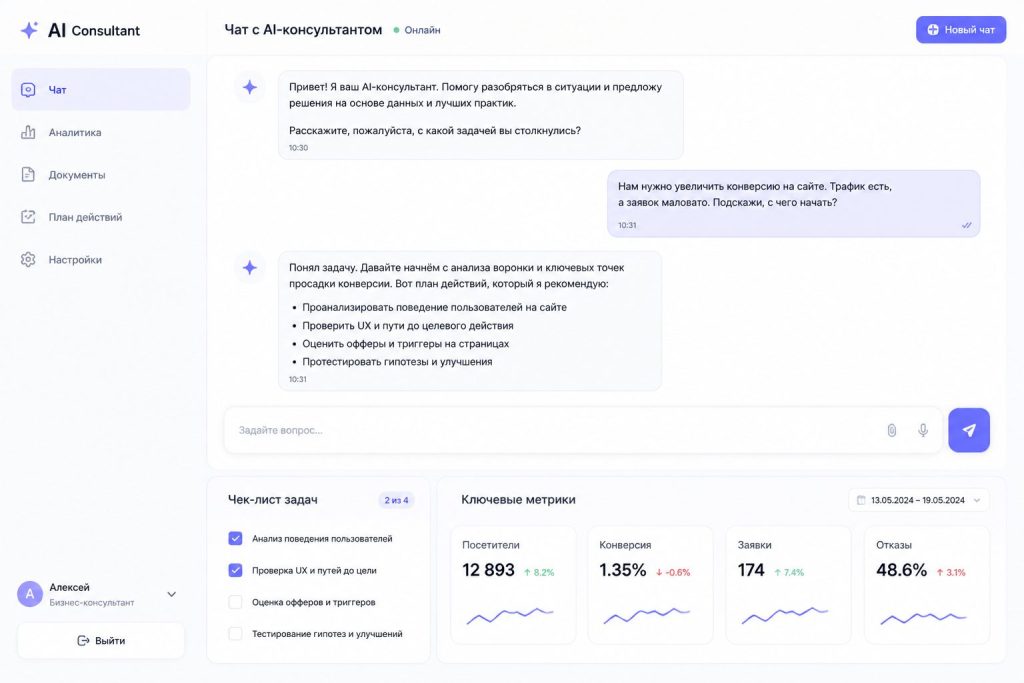Click the AI avatar next to the action plan message
The width and height of the screenshot is (1024, 683).
point(249,267)
